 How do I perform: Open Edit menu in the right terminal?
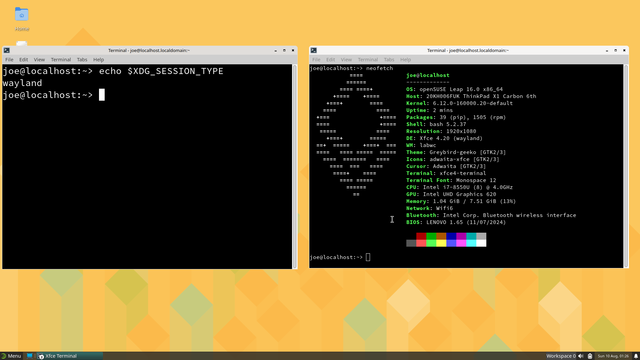tap(331, 60)
